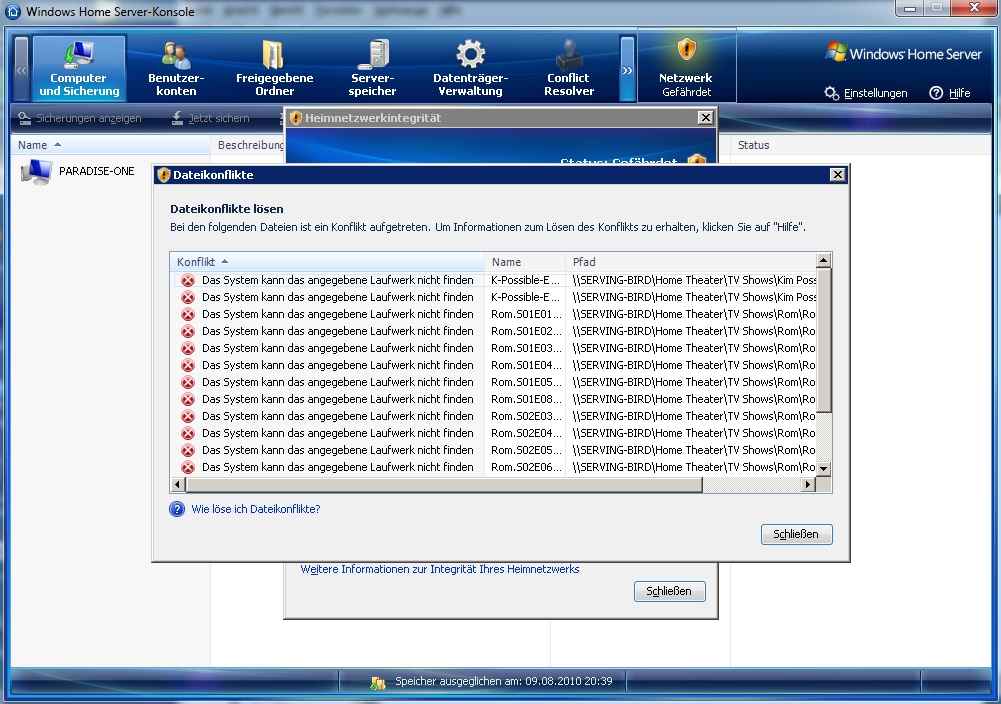Sort computer list by Name column
This screenshot has height=704, width=1001.
(110, 145)
